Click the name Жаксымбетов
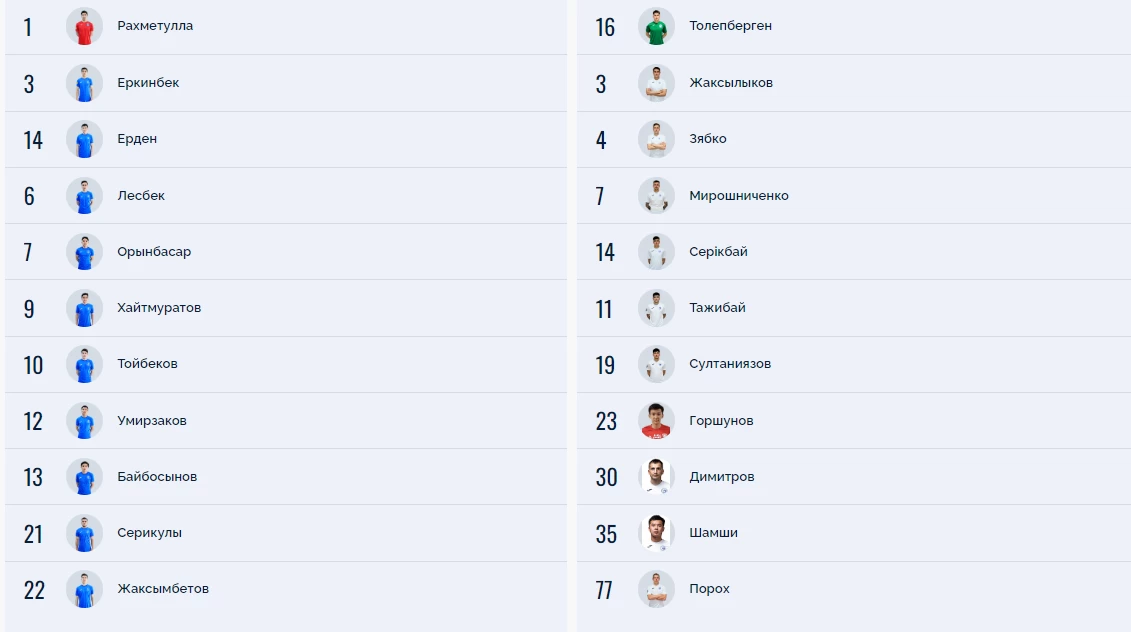 pos(163,589)
